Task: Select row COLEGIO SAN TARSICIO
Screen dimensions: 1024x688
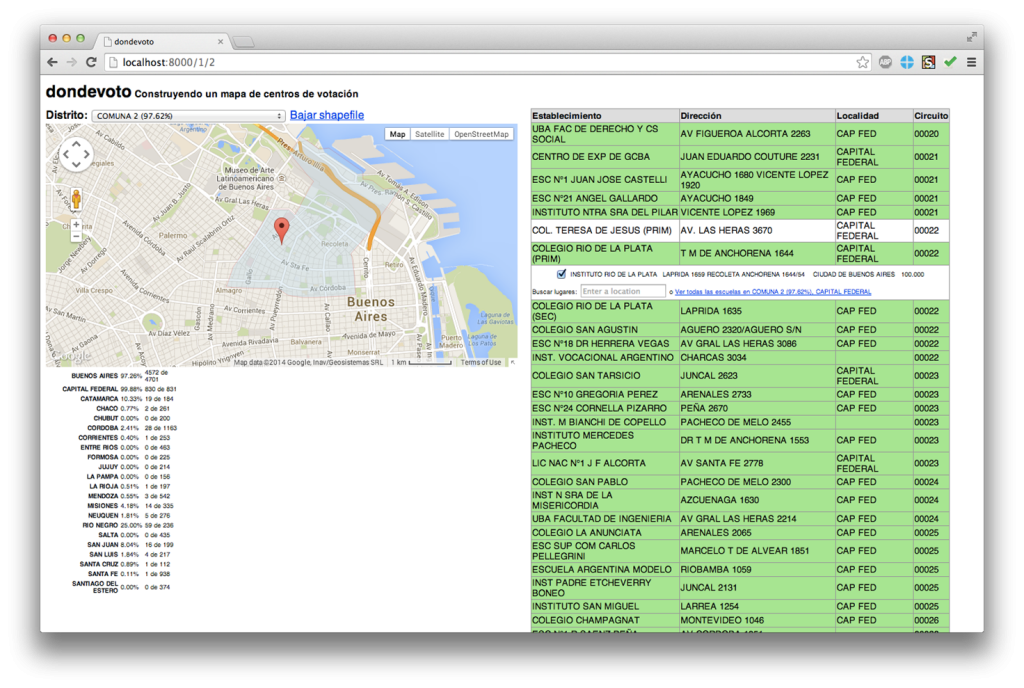Action: pos(740,376)
